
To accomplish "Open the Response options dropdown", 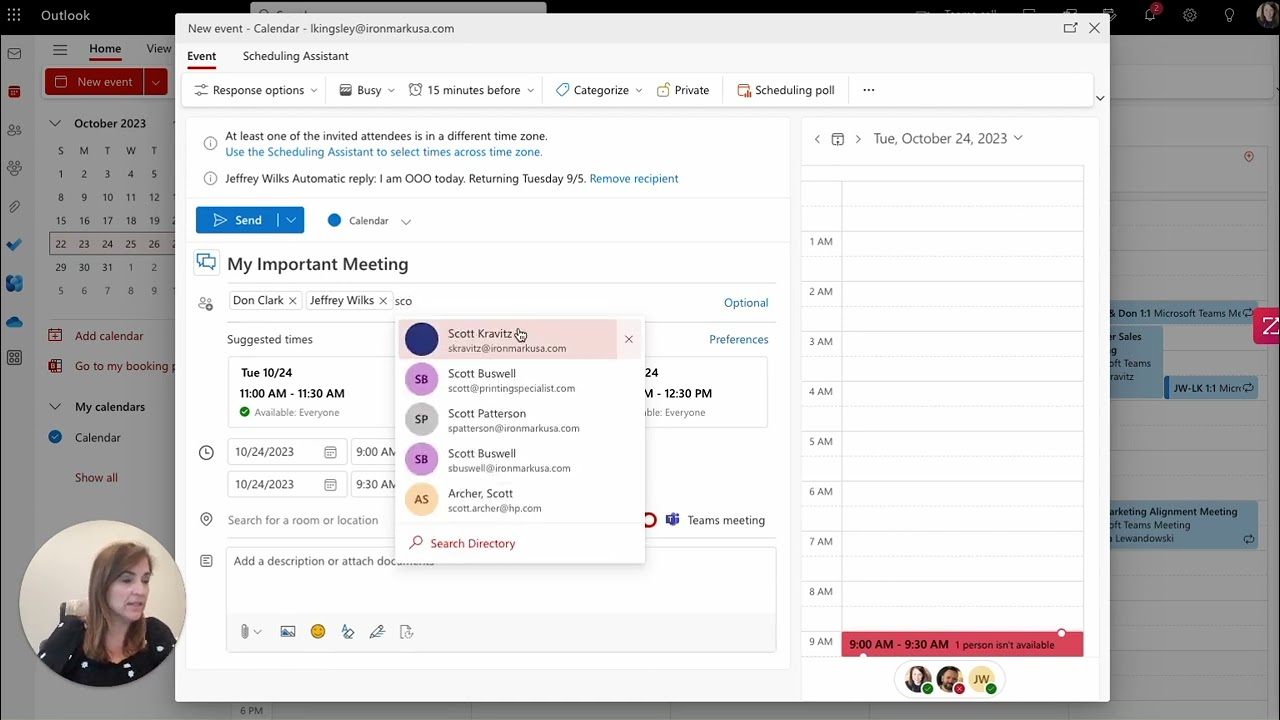I will coord(255,90).
